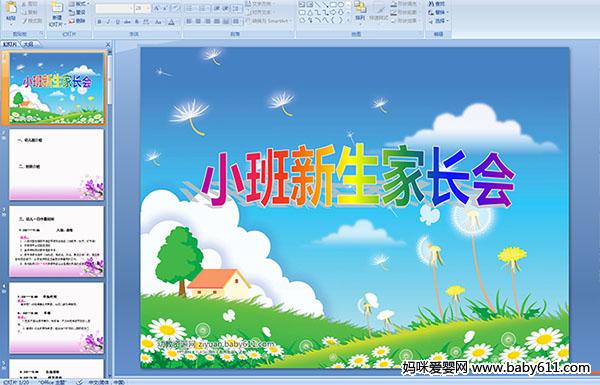Toggle Bold formatting
The width and height of the screenshot is (600, 385).
[99, 22]
